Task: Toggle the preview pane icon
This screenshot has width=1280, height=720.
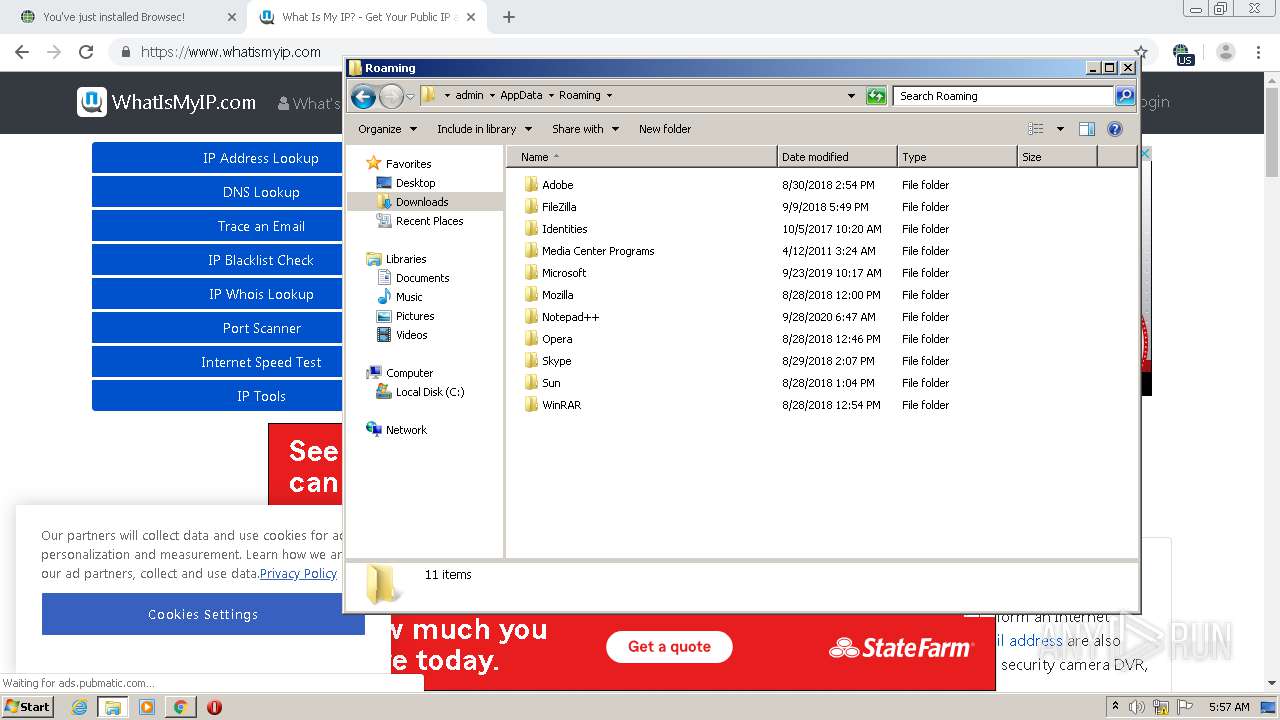Action: point(1087,129)
